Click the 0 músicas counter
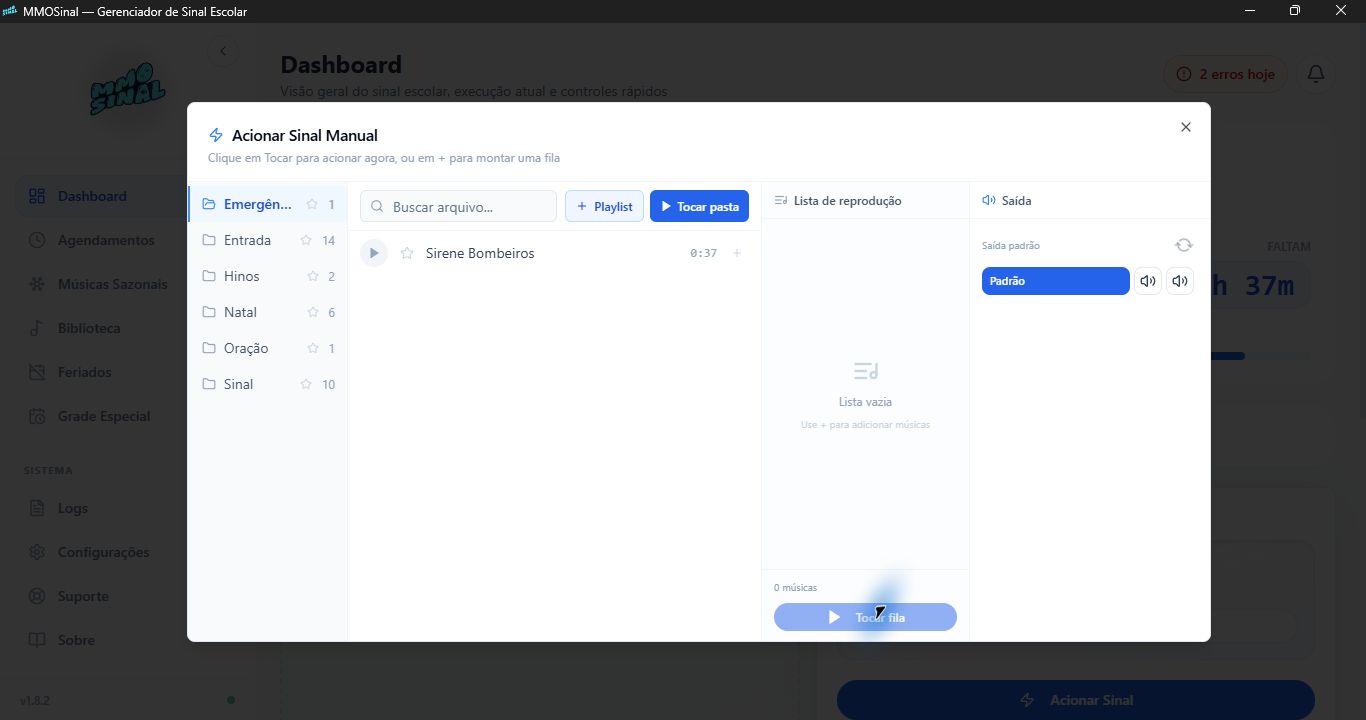Screen dimensions: 1366x720 point(795,587)
